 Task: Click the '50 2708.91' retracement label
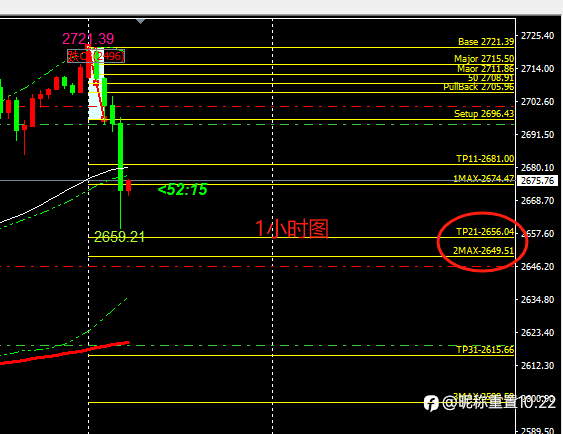(x=491, y=78)
